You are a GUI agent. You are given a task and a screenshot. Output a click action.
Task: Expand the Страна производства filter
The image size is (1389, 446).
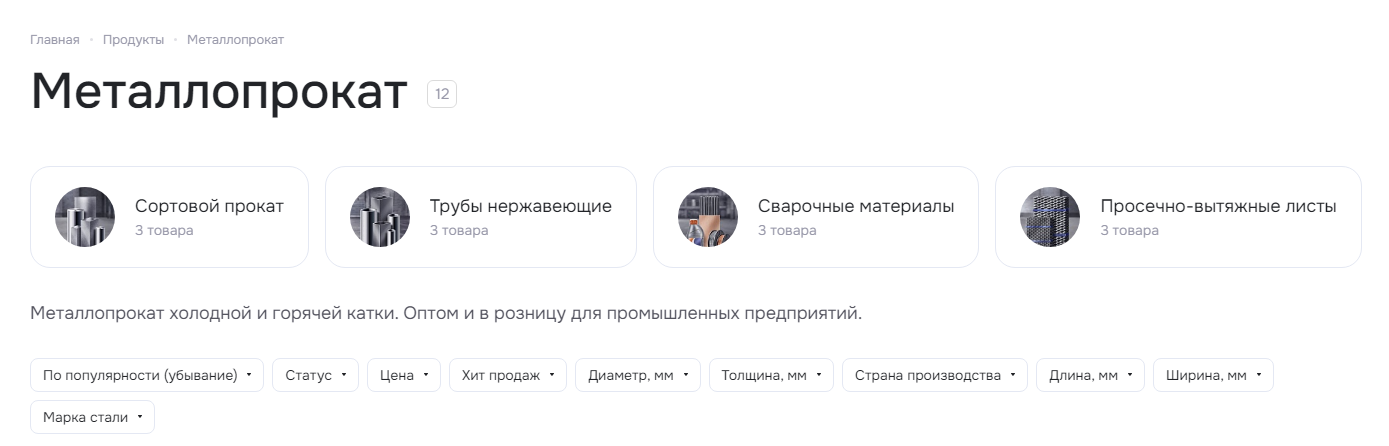(x=935, y=375)
